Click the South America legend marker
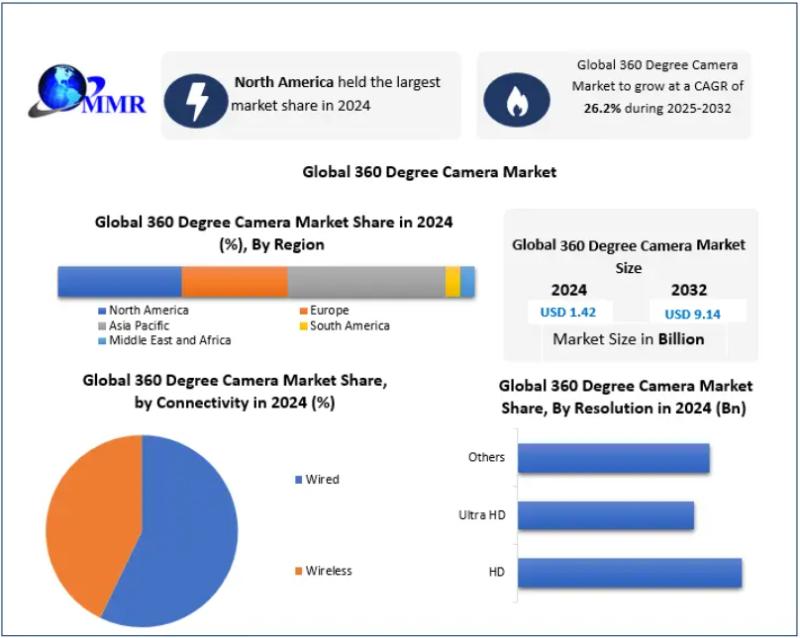 coord(302,326)
